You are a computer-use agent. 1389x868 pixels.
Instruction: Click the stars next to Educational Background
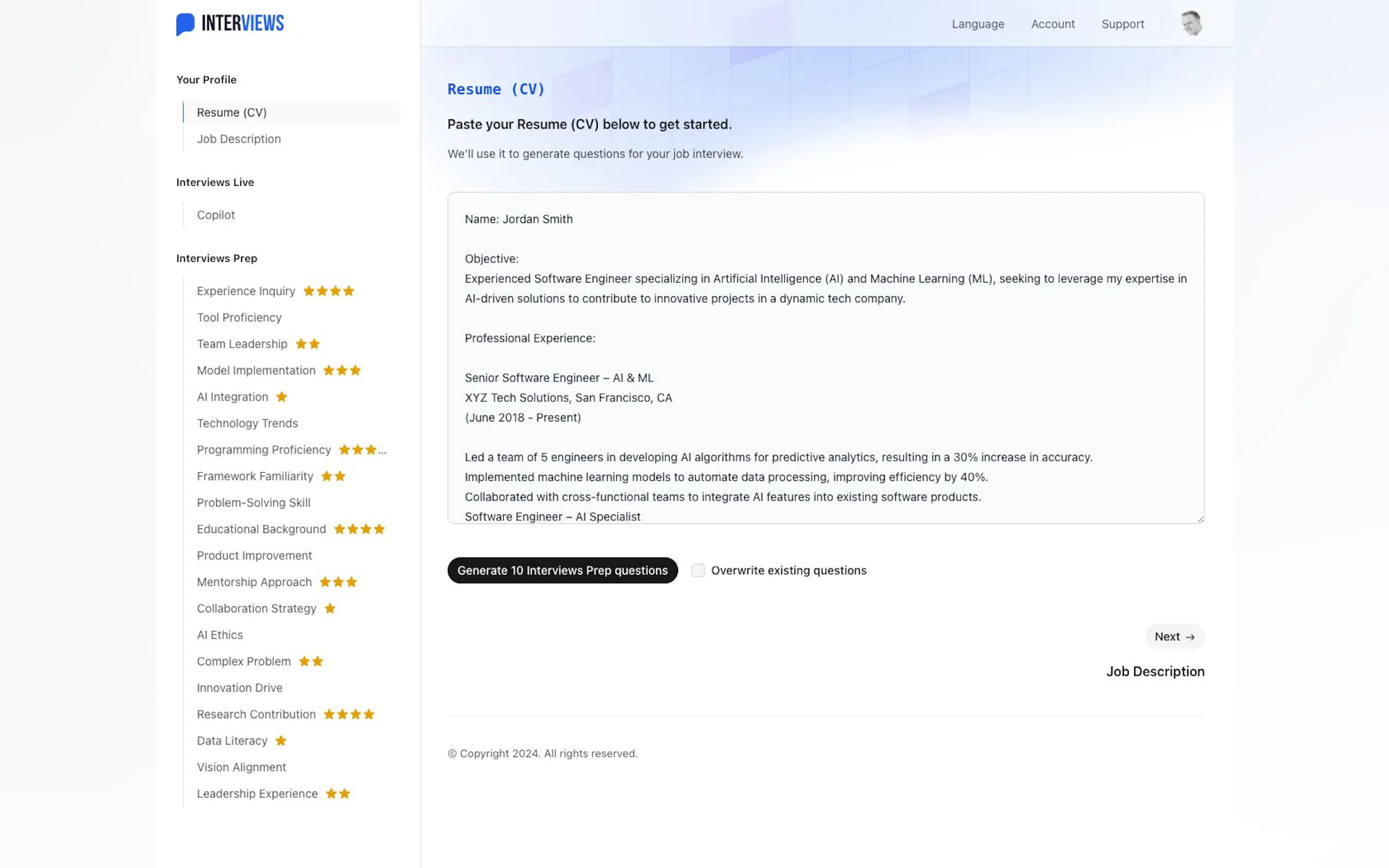(359, 529)
